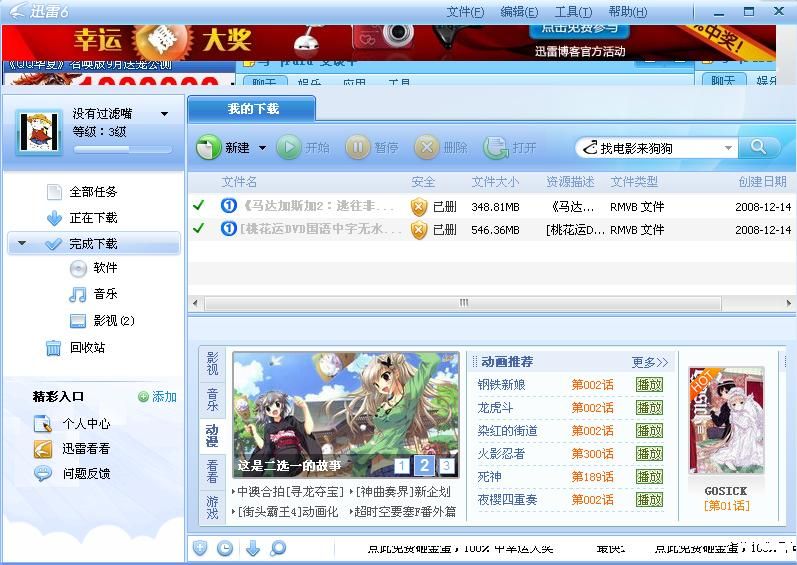The width and height of the screenshot is (797, 565).
Task: Click the magnifier icon in status bar
Action: (x=279, y=548)
